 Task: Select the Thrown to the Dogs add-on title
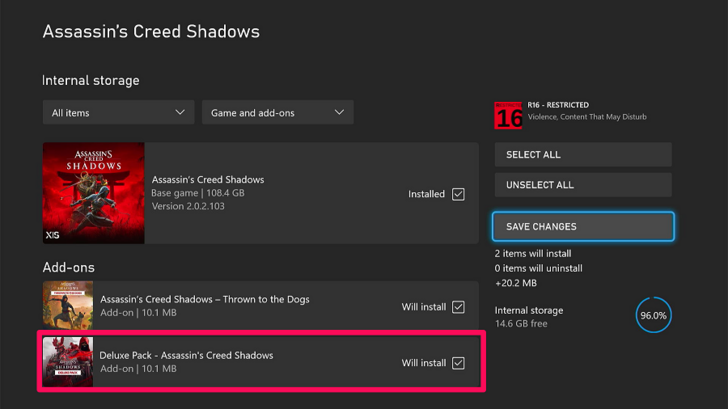click(205, 299)
